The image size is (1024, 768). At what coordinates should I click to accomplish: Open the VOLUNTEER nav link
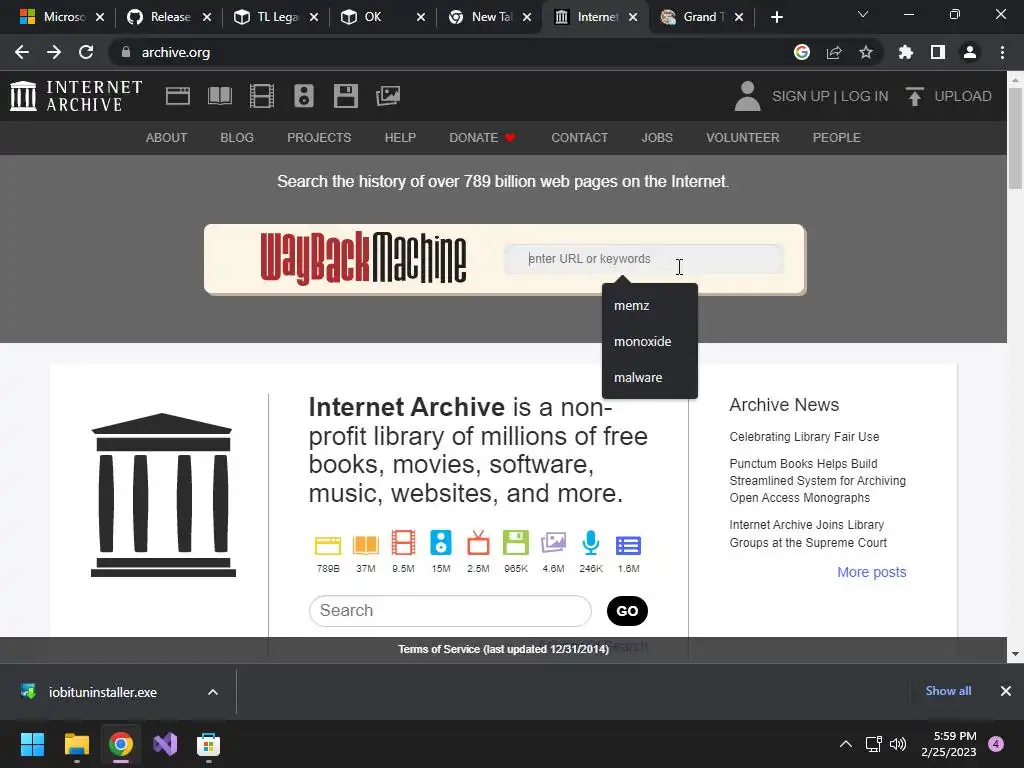point(743,138)
